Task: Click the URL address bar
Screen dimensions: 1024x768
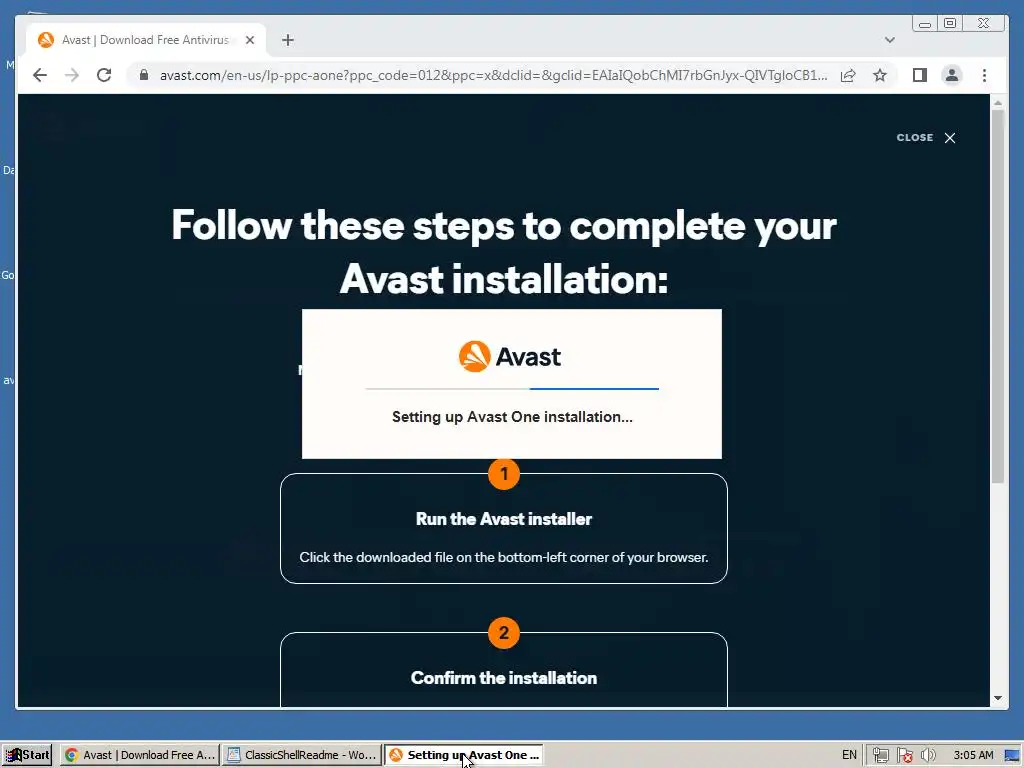Action: coord(493,75)
